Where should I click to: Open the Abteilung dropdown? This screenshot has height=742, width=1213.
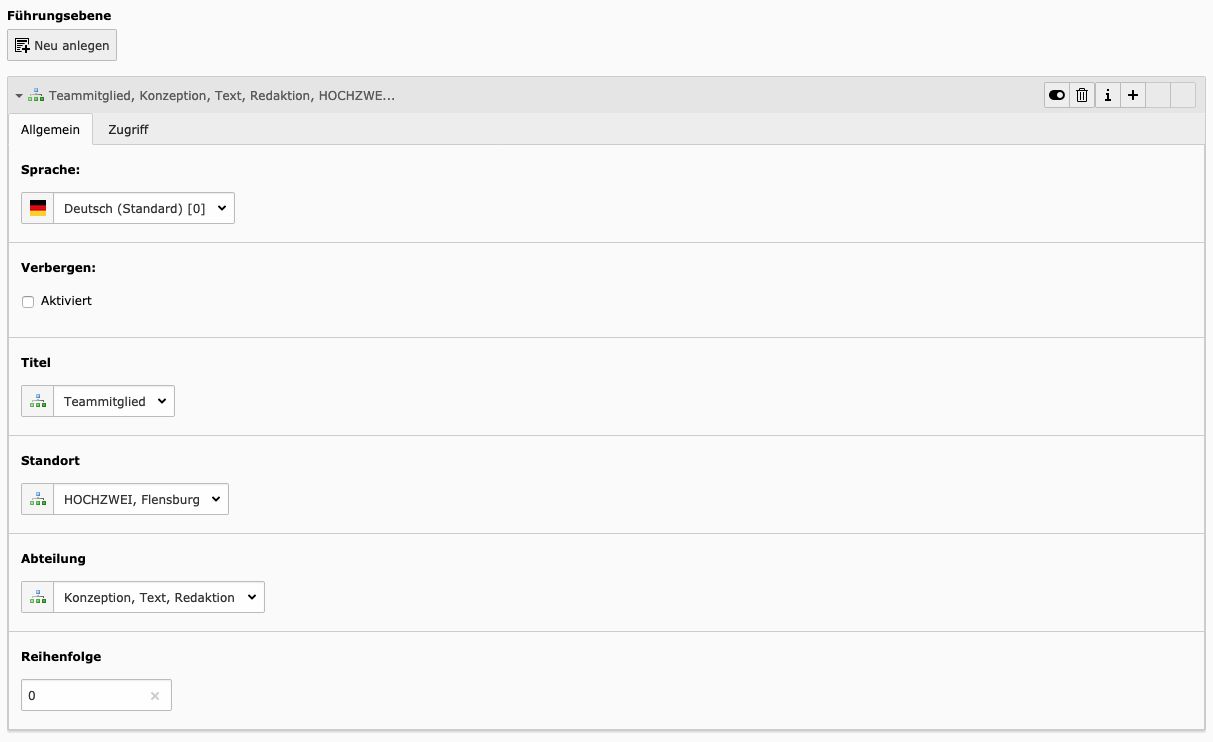[x=158, y=597]
